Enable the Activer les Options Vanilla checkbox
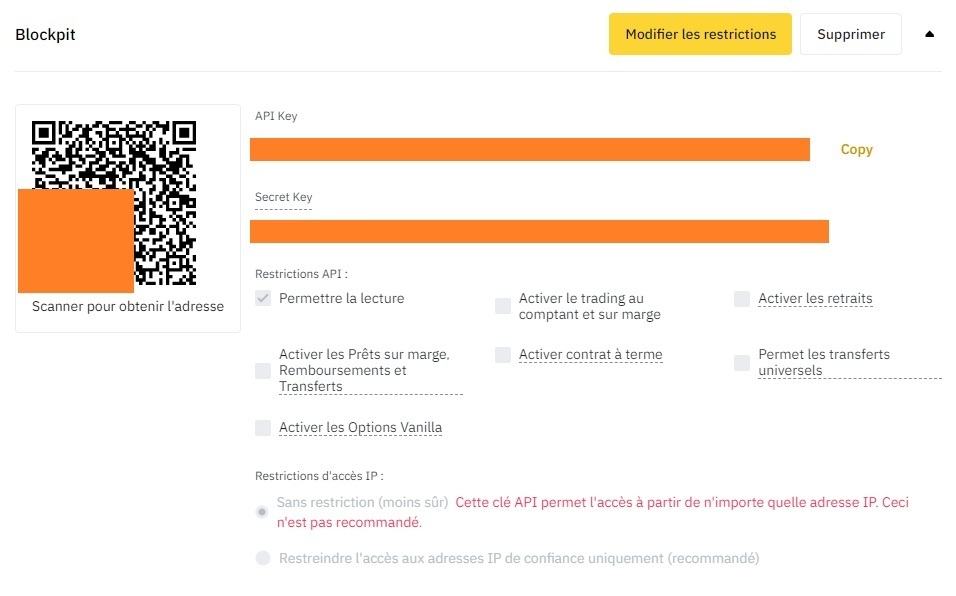 pos(261,427)
